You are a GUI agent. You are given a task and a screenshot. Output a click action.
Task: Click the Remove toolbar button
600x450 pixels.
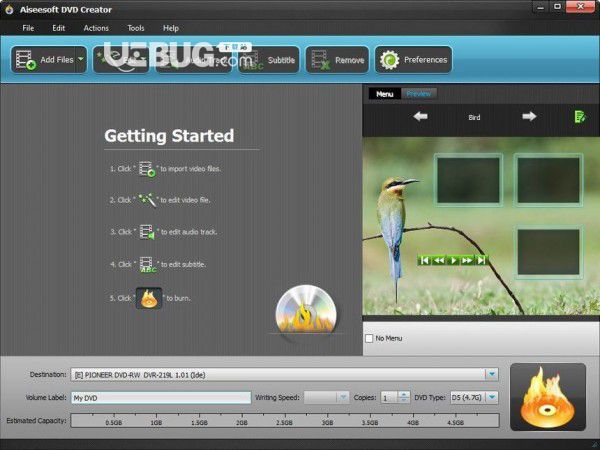[338, 60]
